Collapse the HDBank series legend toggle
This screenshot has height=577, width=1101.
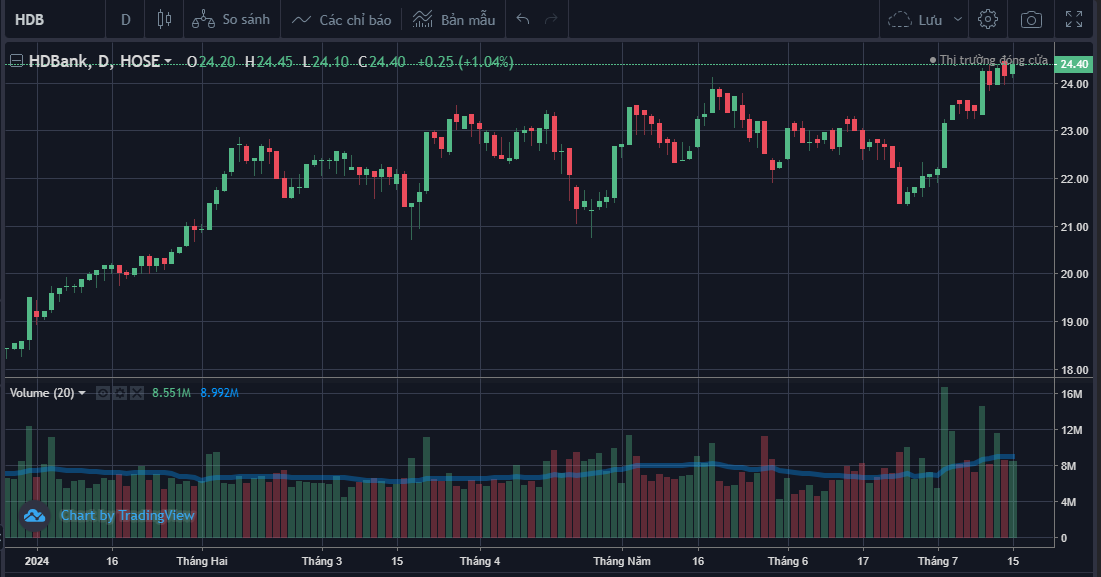click(x=17, y=61)
